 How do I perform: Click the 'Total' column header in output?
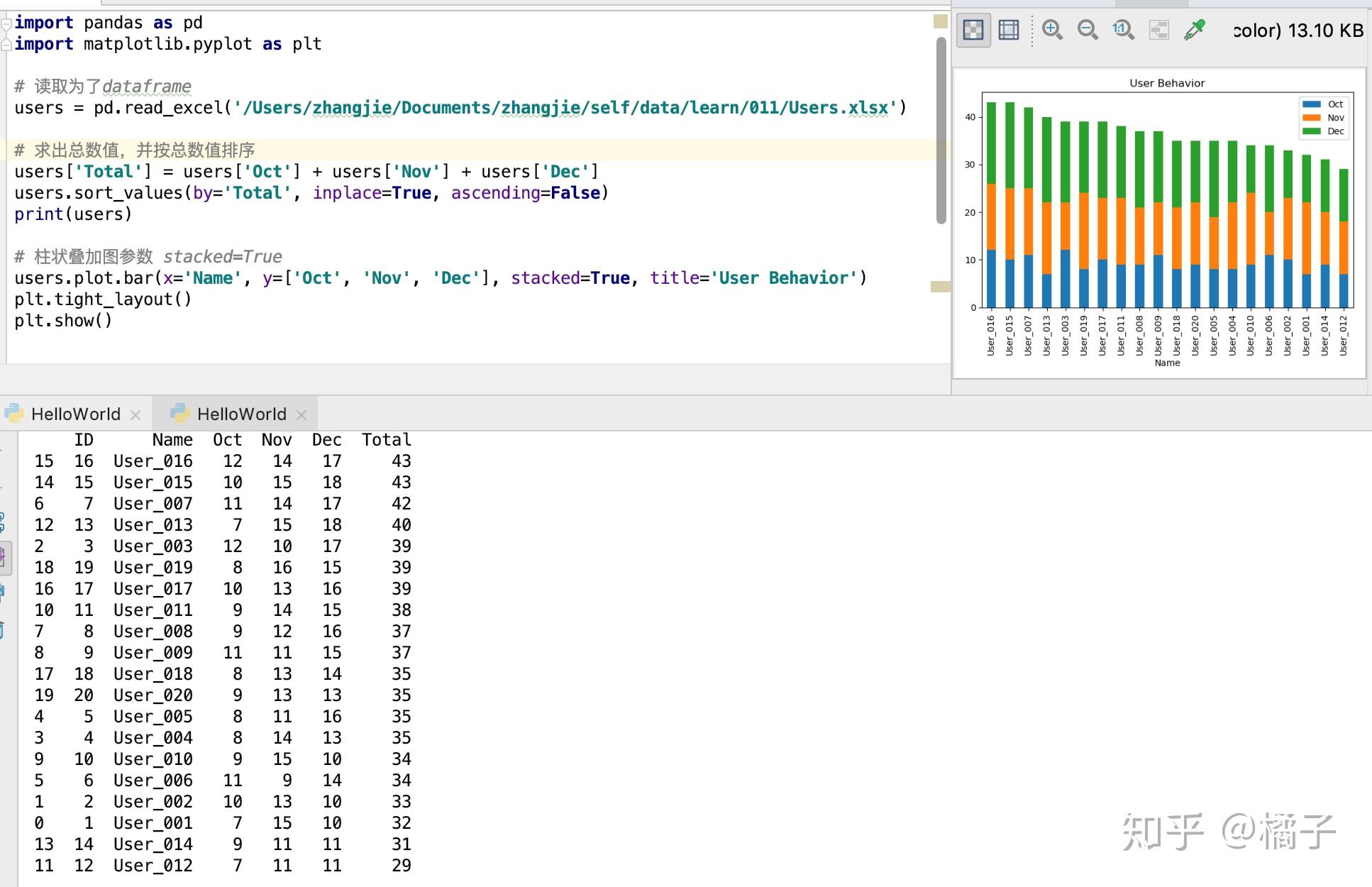coord(387,440)
